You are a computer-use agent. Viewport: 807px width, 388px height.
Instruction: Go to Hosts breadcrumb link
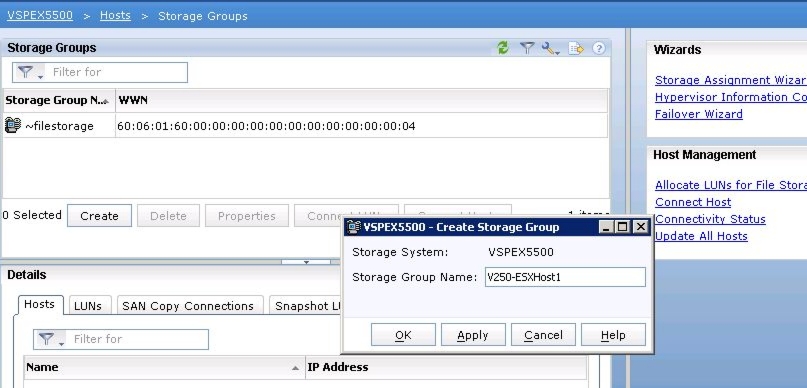click(x=115, y=15)
